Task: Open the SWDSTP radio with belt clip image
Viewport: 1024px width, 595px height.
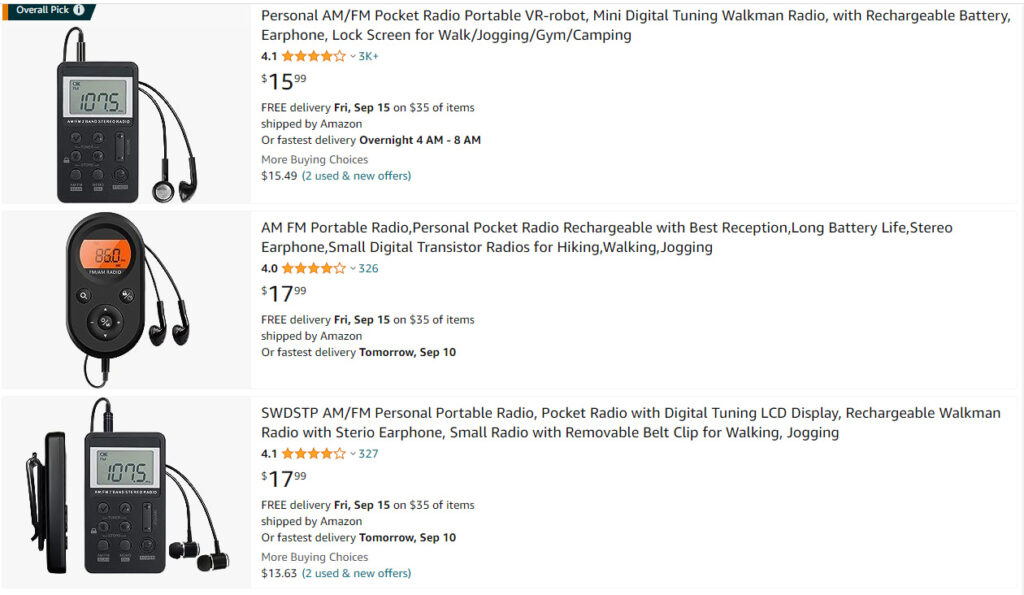Action: tap(126, 488)
